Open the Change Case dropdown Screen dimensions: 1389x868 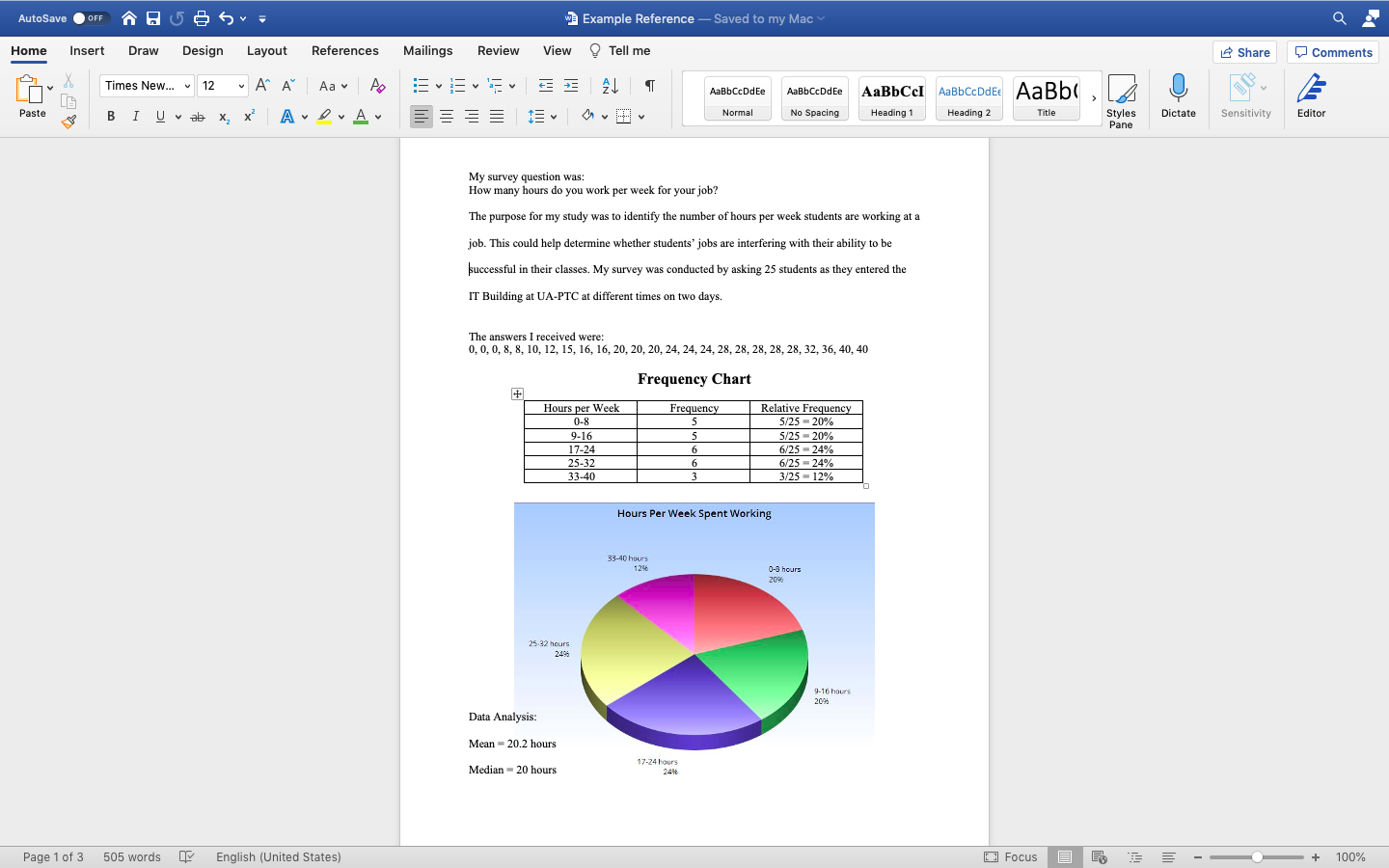coord(334,86)
